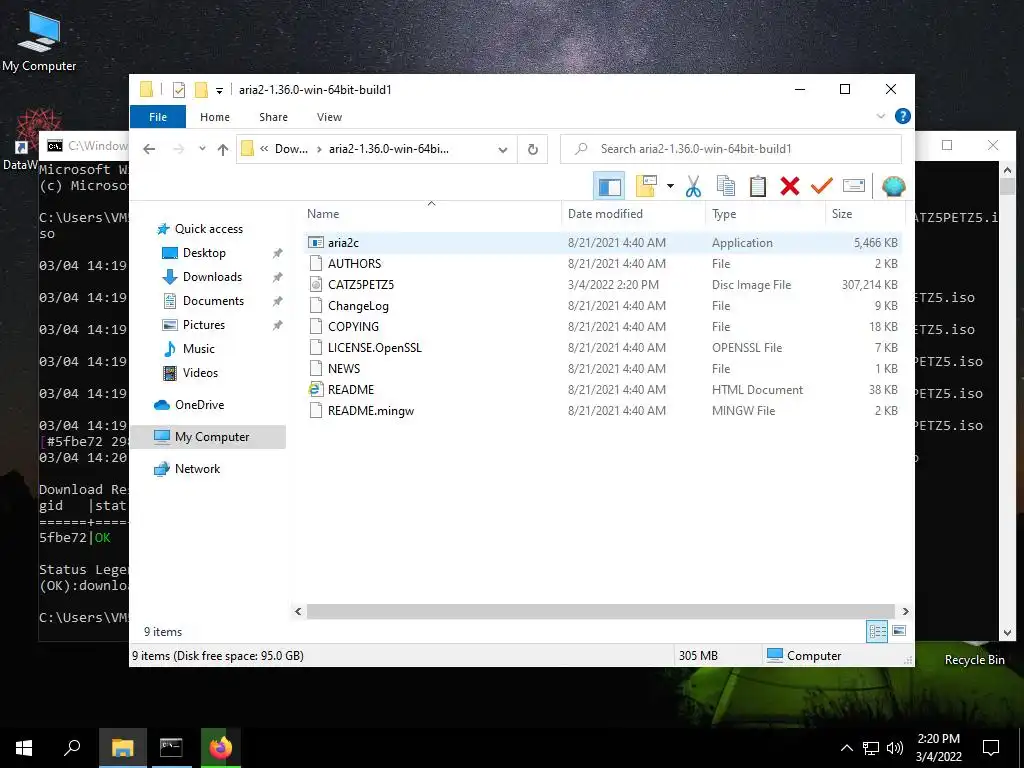This screenshot has width=1024, height=768.
Task: Open the subfolder list arrow after Dow...
Action: [319, 149]
